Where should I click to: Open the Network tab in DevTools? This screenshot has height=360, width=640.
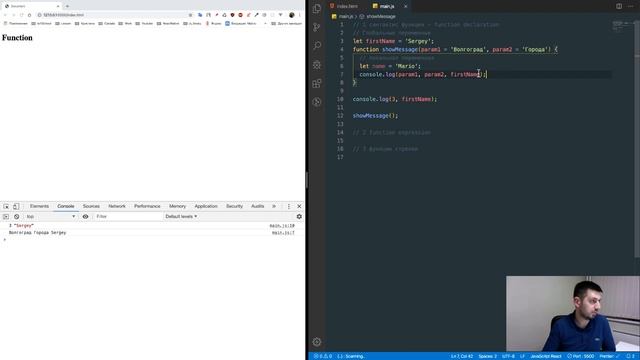click(x=117, y=207)
